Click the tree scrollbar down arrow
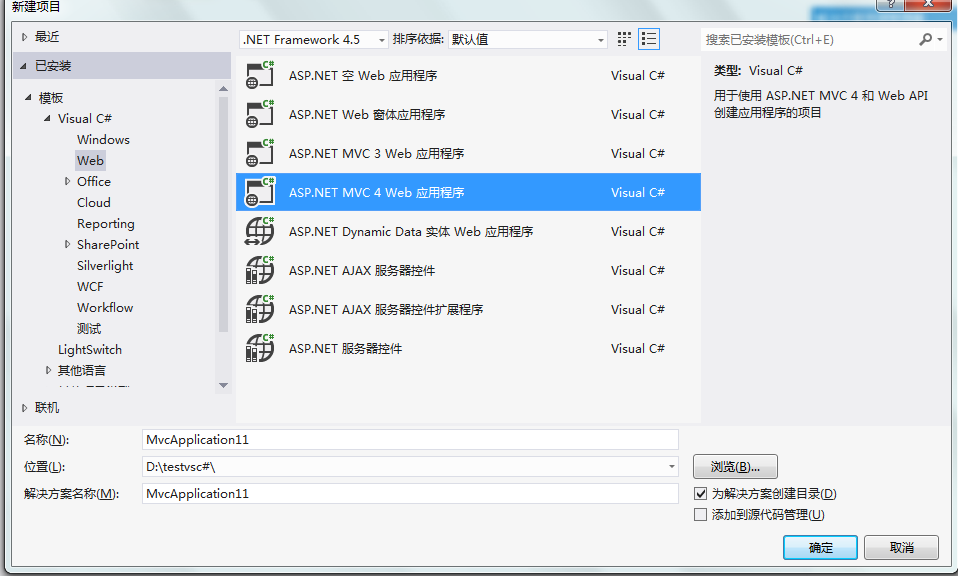The width and height of the screenshot is (958, 576). point(224,385)
